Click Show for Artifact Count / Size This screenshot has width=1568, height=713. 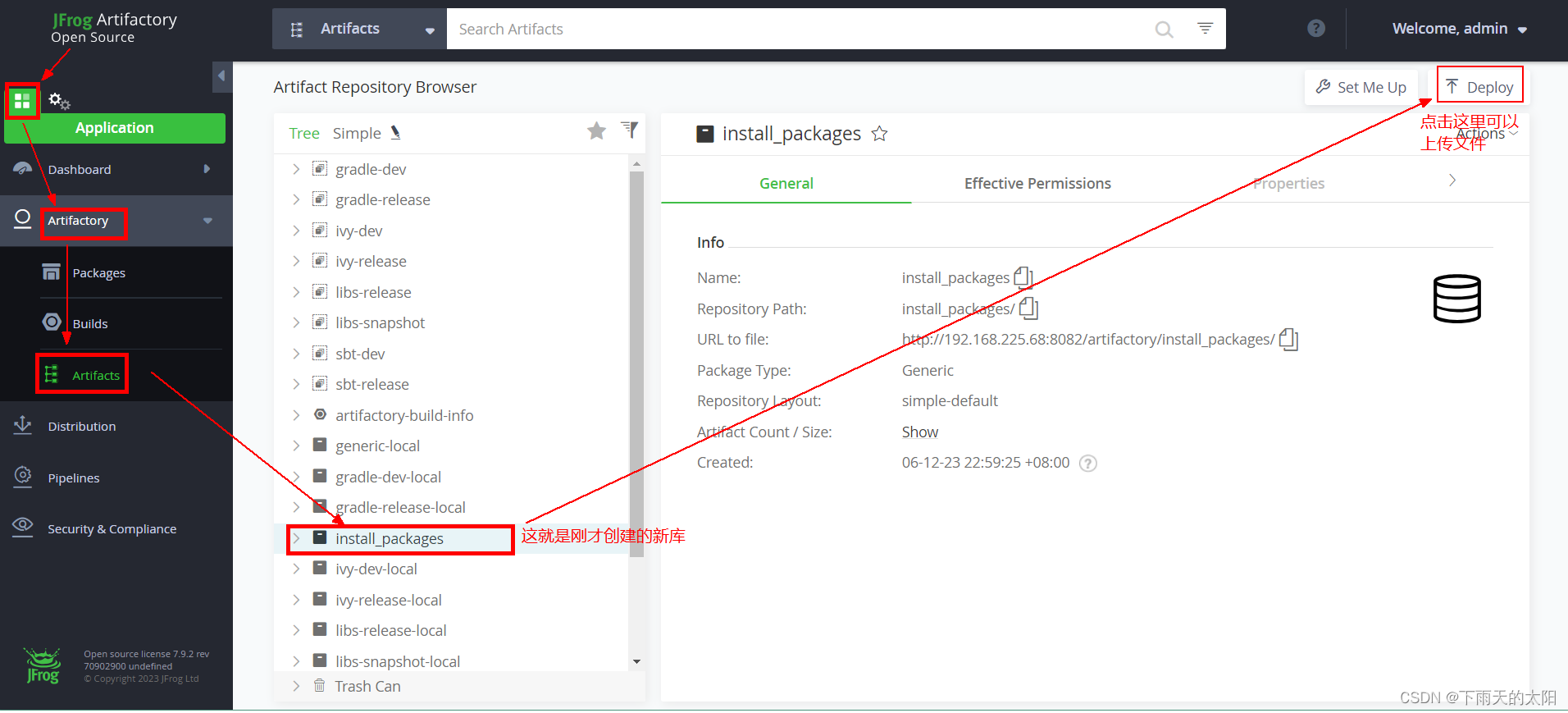pyautogui.click(x=919, y=432)
